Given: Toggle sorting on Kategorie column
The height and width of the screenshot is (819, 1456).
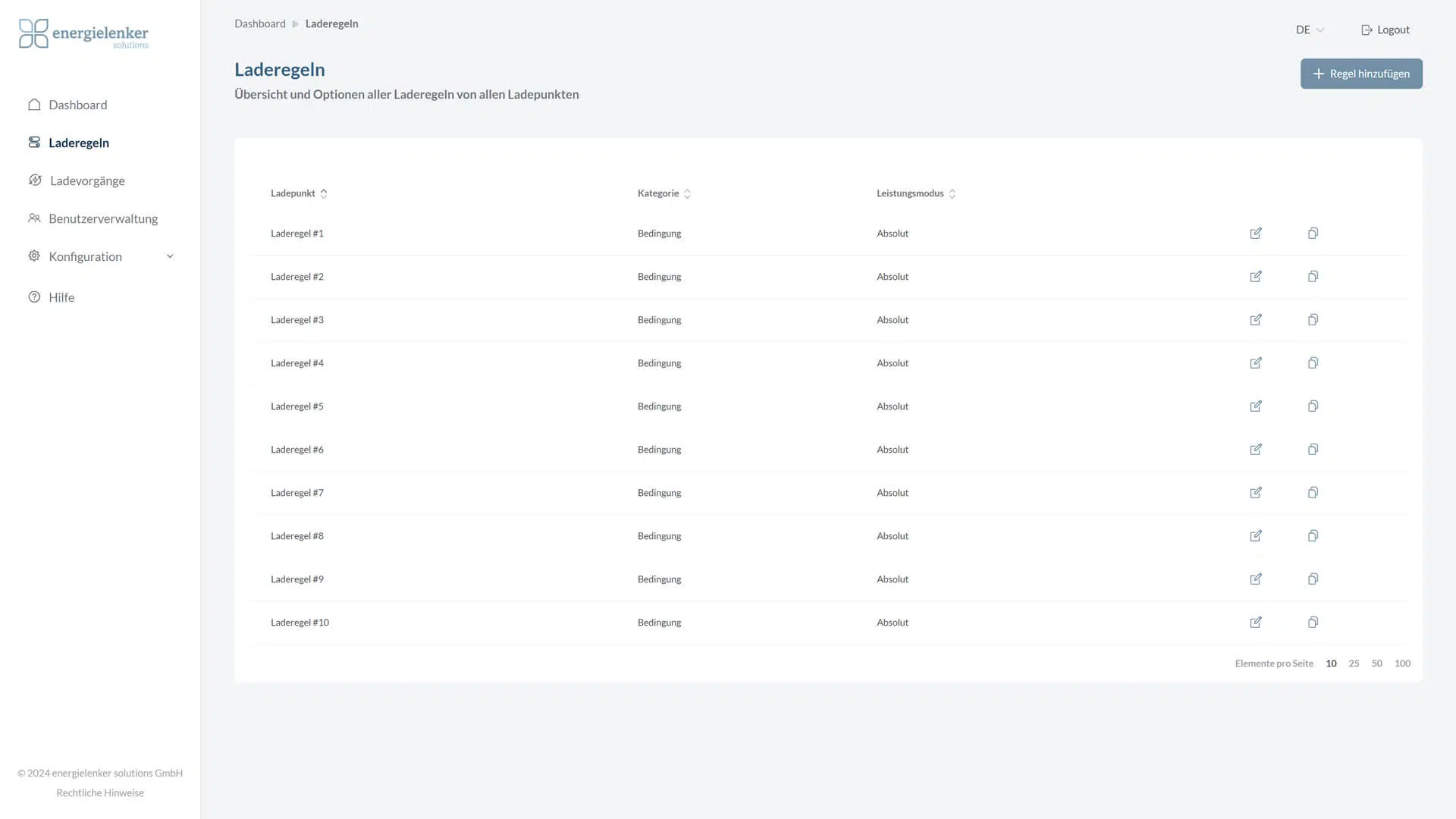Looking at the screenshot, I should [687, 194].
